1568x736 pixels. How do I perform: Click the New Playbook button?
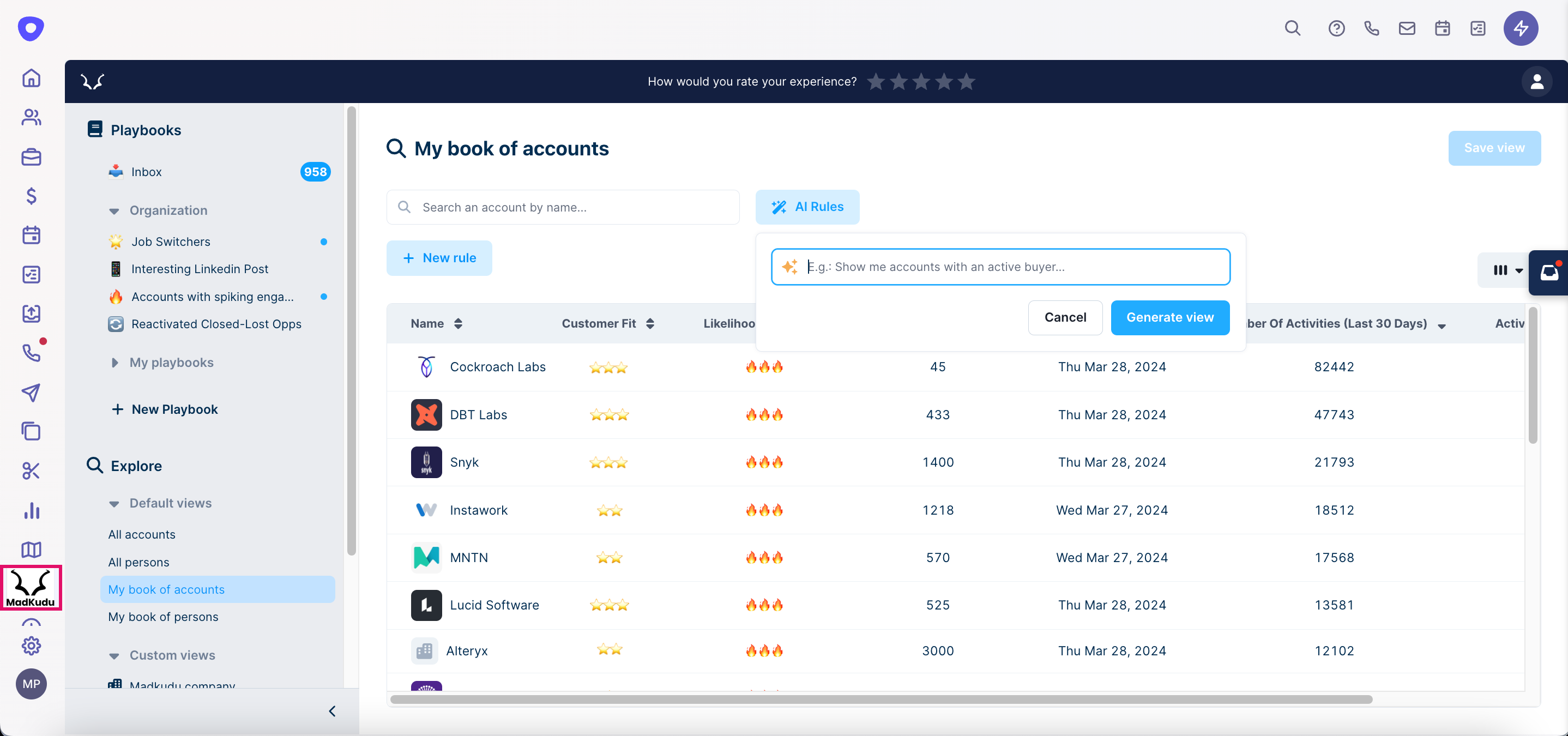click(164, 409)
